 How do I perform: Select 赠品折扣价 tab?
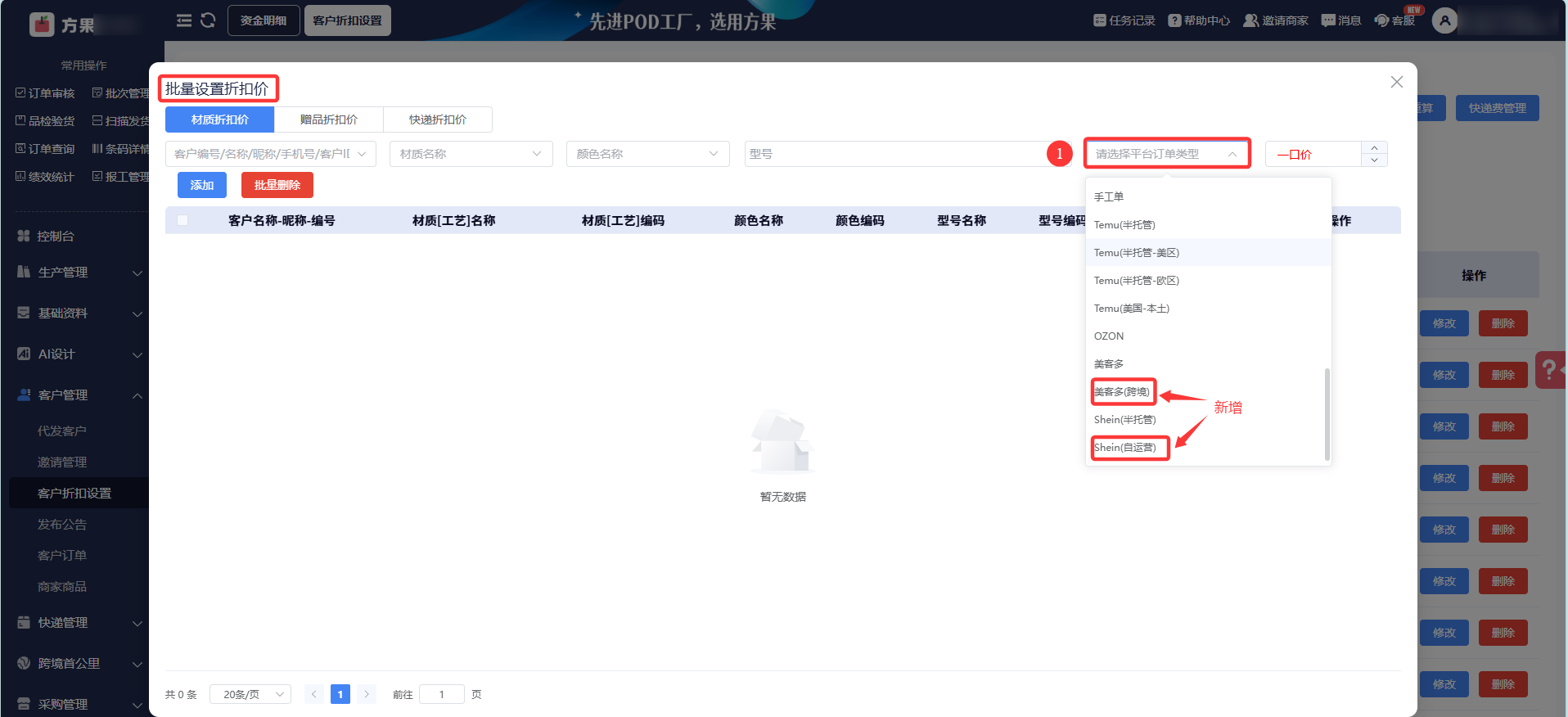329,120
